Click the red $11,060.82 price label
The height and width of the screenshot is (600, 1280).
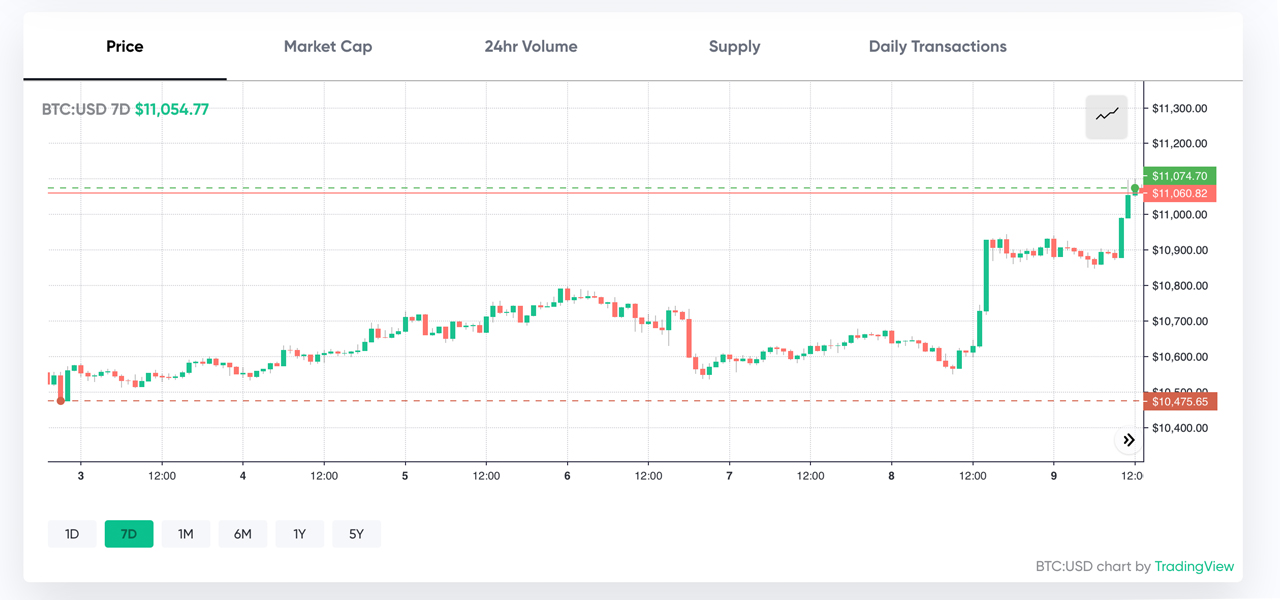1180,193
